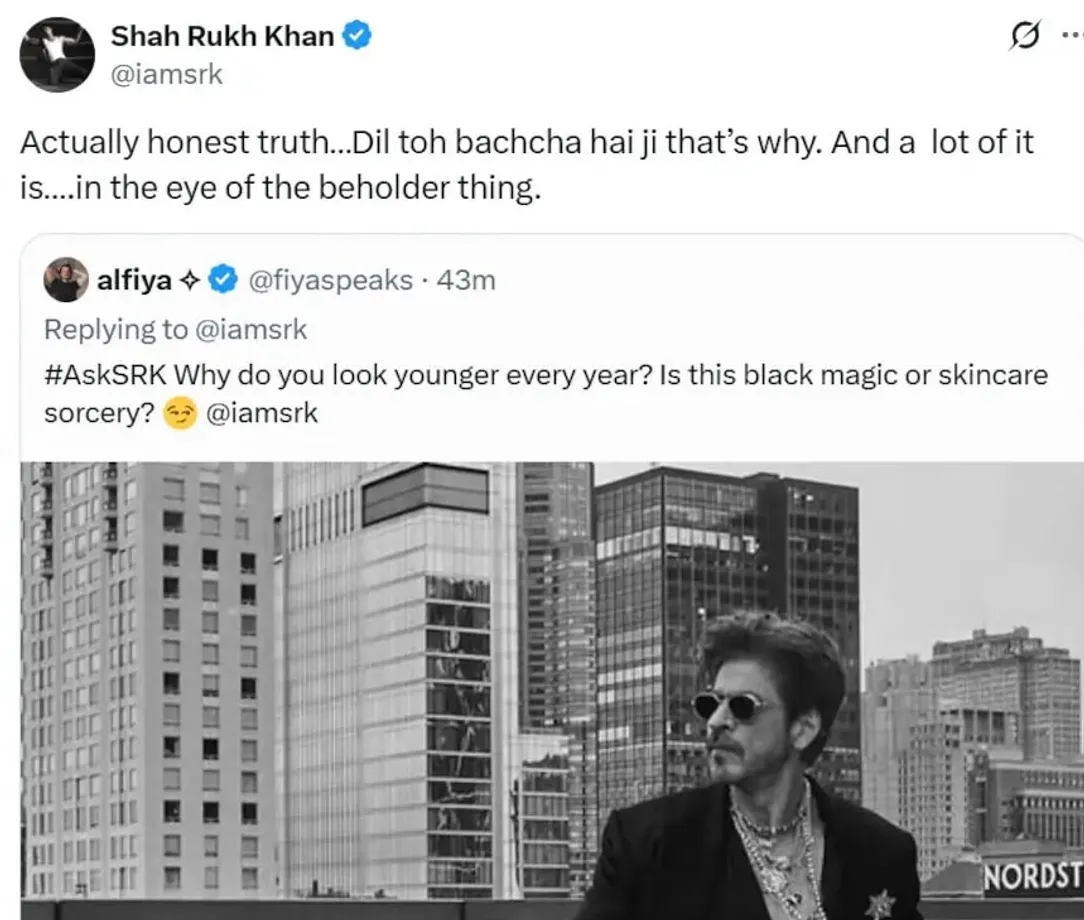
Task: Click alfiya's circular profile avatar
Action: 66,280
